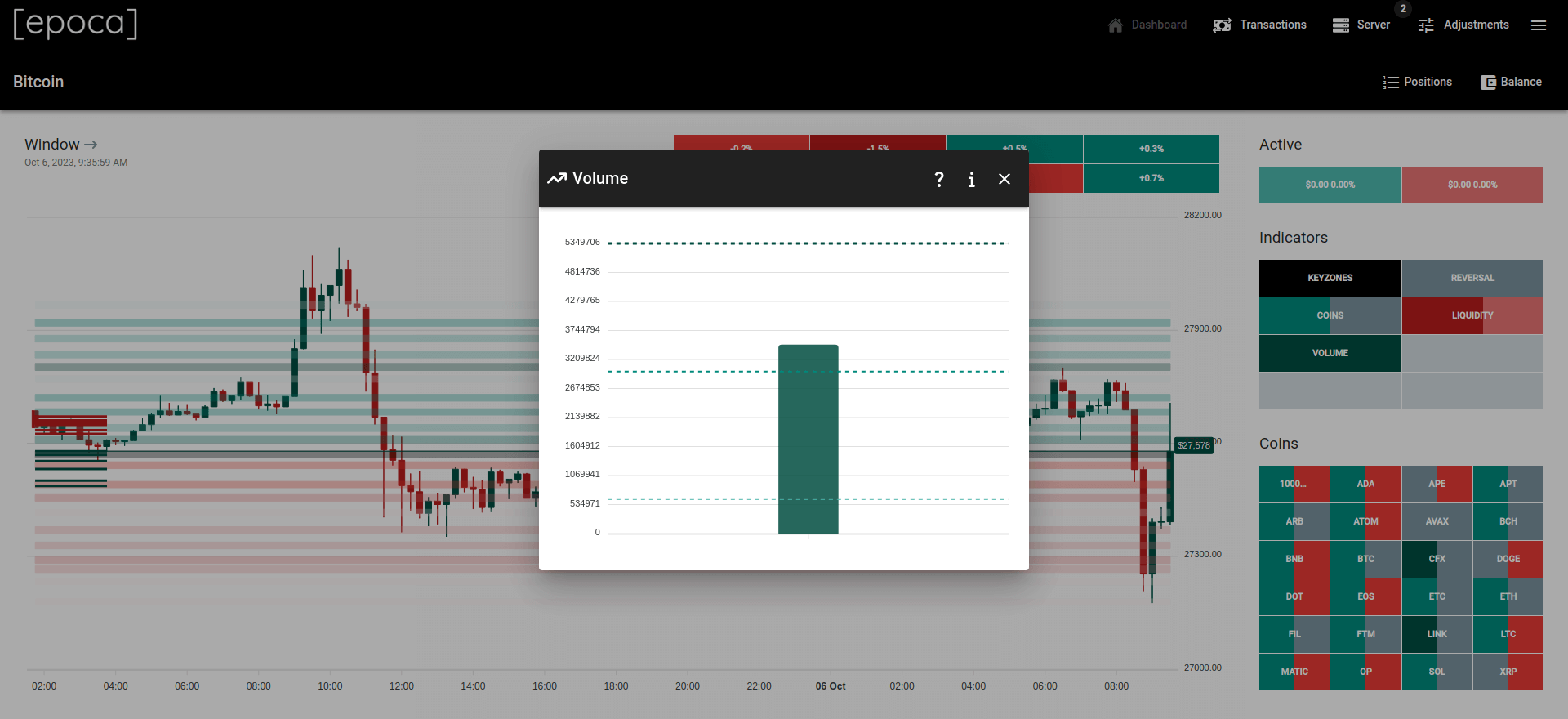
Task: Open the Dashboard home icon
Action: [x=1116, y=25]
